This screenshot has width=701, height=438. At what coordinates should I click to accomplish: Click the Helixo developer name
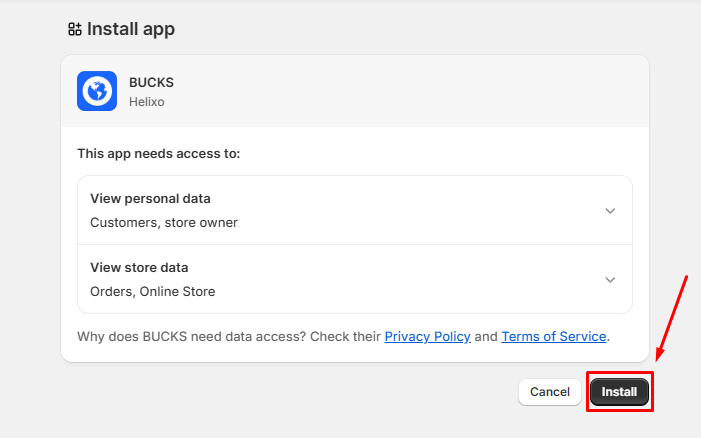click(x=148, y=101)
